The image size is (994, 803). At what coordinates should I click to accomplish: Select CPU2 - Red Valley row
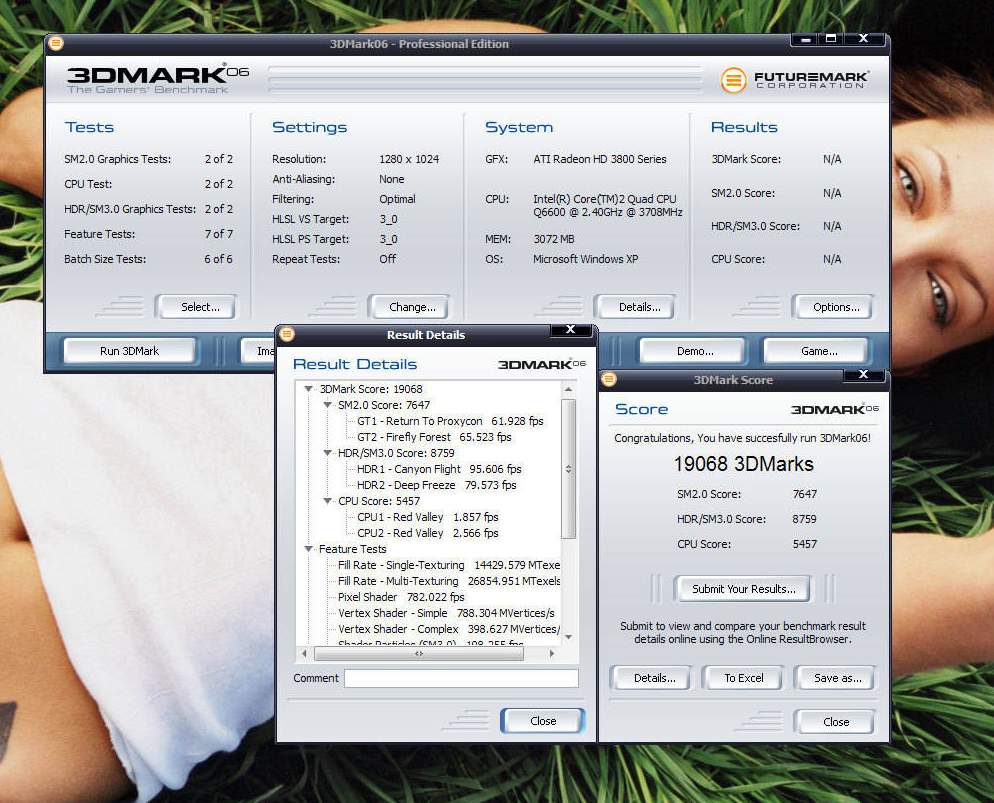coord(428,533)
